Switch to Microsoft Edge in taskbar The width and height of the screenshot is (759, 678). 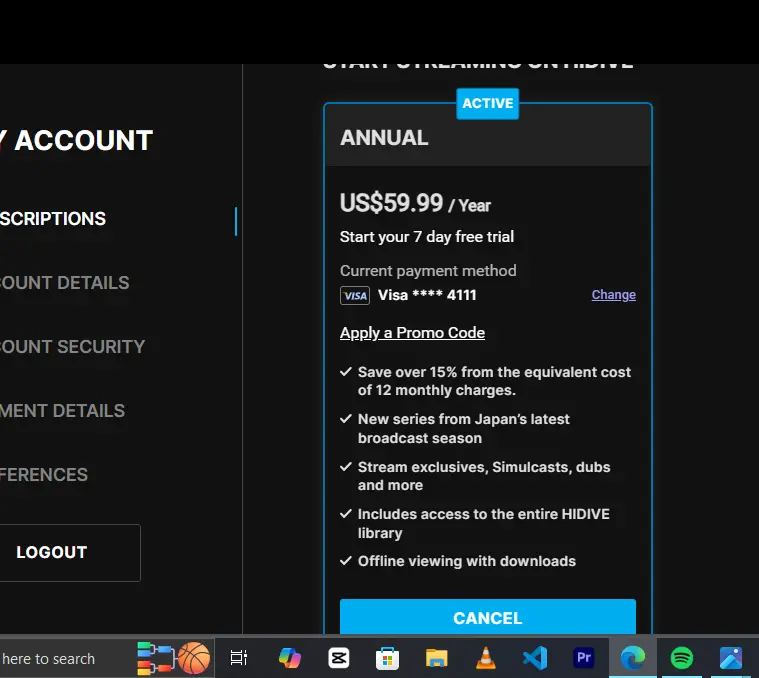tap(633, 658)
